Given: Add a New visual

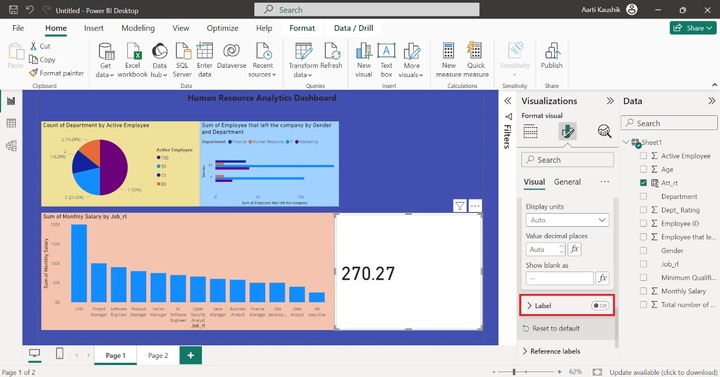Looking at the screenshot, I should pos(364,60).
